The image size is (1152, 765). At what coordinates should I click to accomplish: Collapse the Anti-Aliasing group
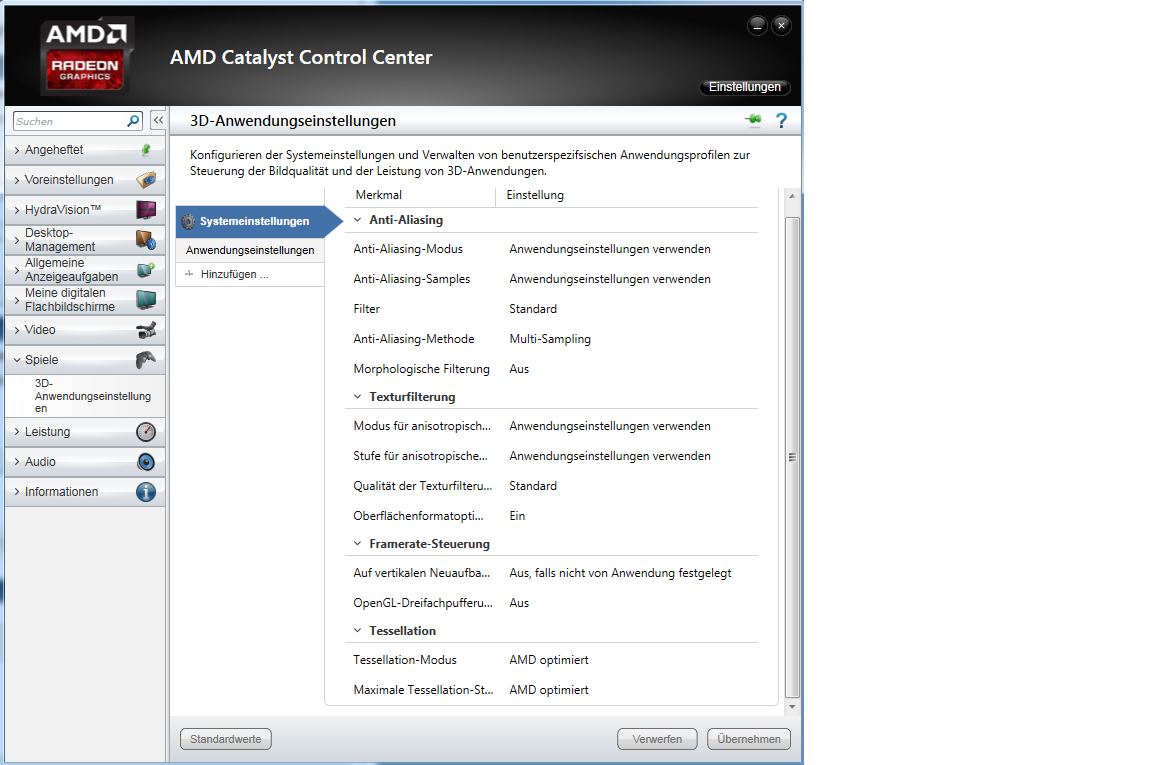tap(358, 220)
